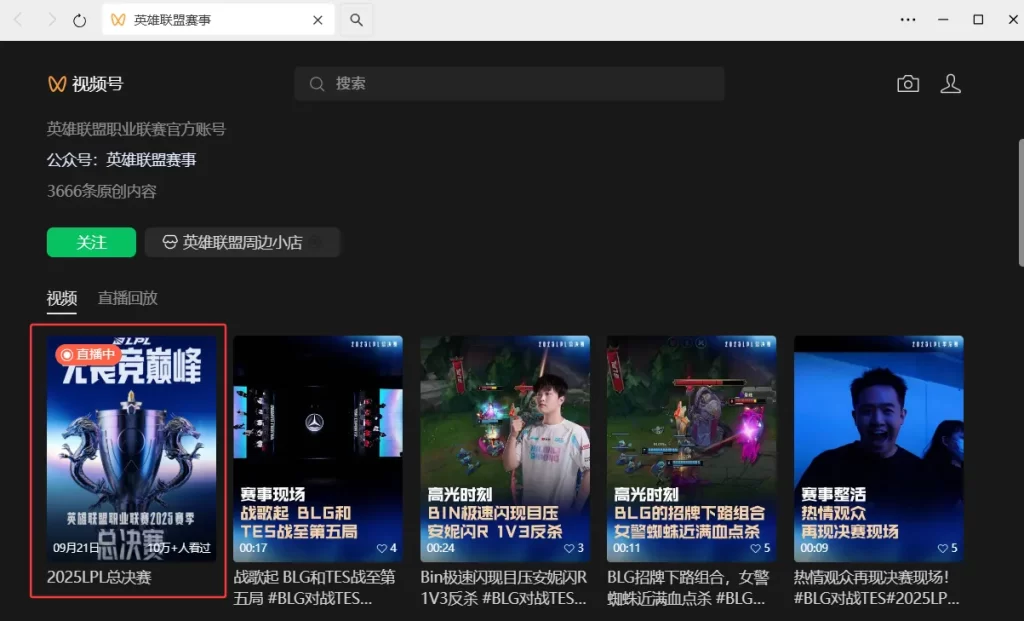Click the 视频号 logo
Screen dimensions: 1024x621
tap(86, 84)
